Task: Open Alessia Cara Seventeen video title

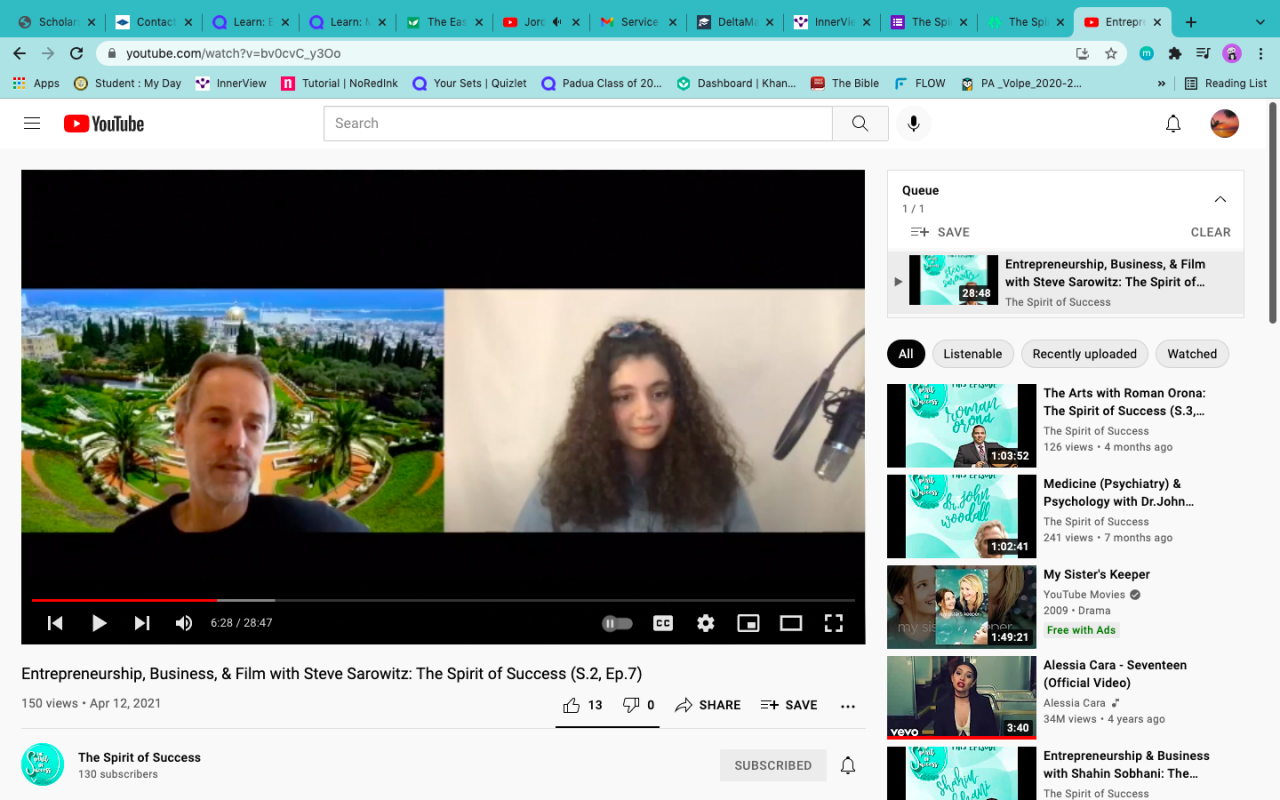Action: pyautogui.click(x=1115, y=674)
